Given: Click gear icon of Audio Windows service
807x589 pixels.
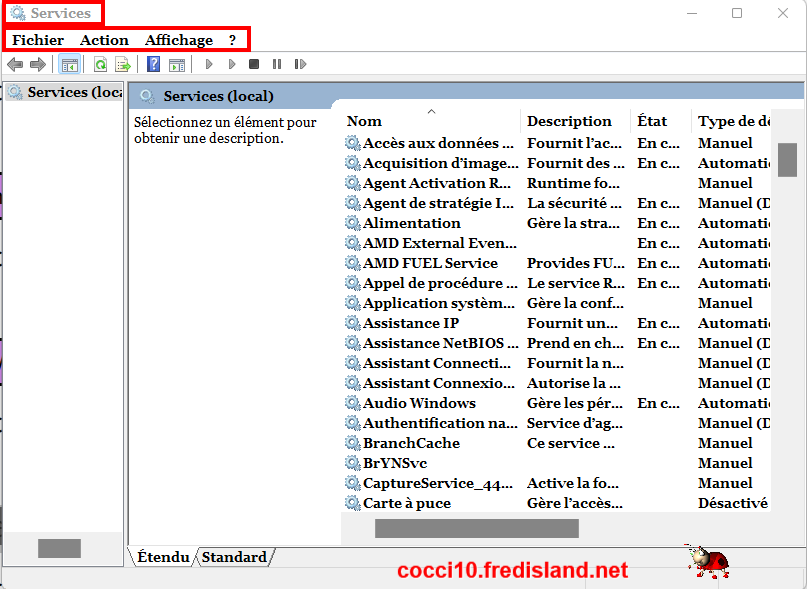Looking at the screenshot, I should coord(353,403).
